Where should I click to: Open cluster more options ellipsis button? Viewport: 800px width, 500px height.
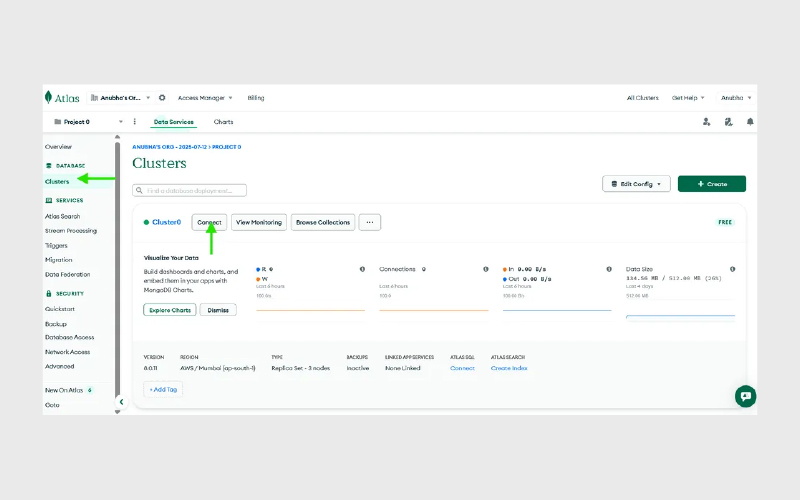tap(369, 222)
